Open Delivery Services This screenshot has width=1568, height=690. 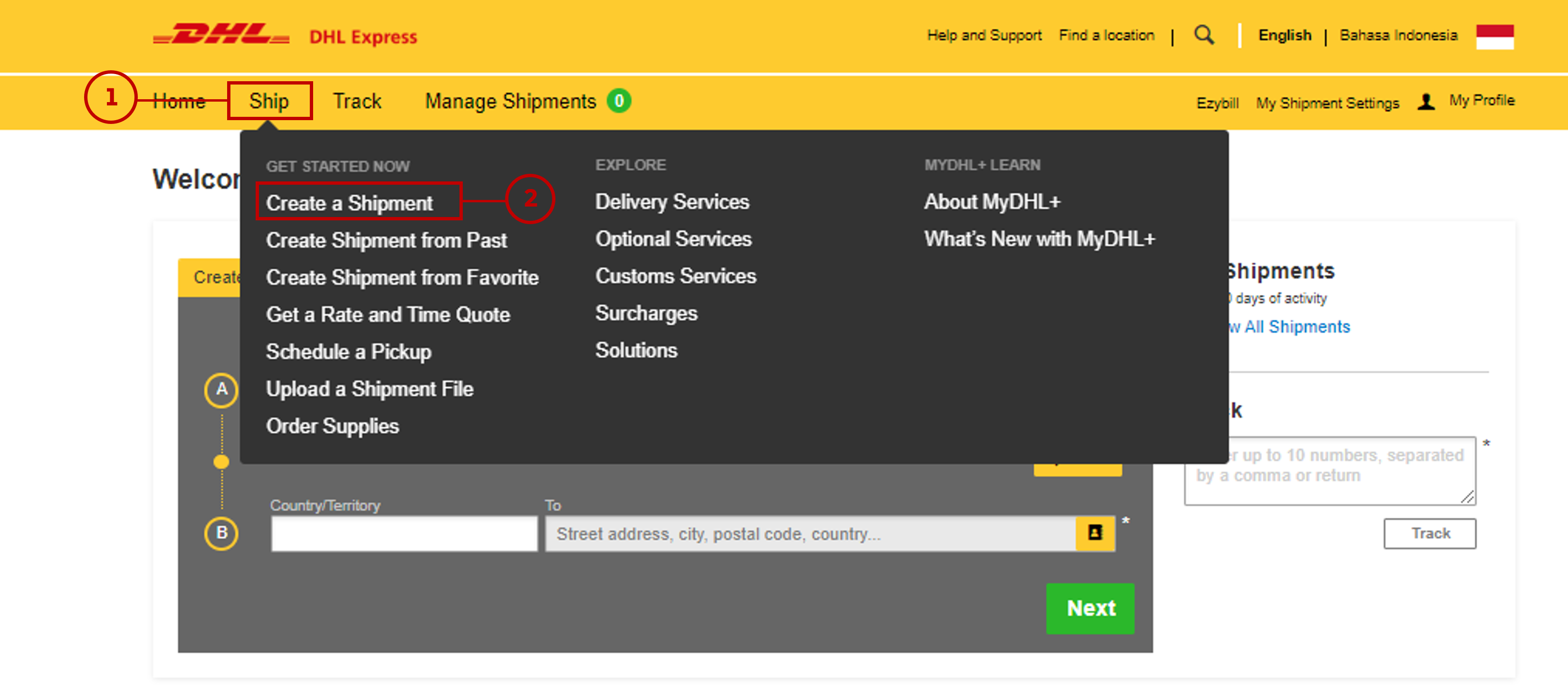[x=672, y=201]
